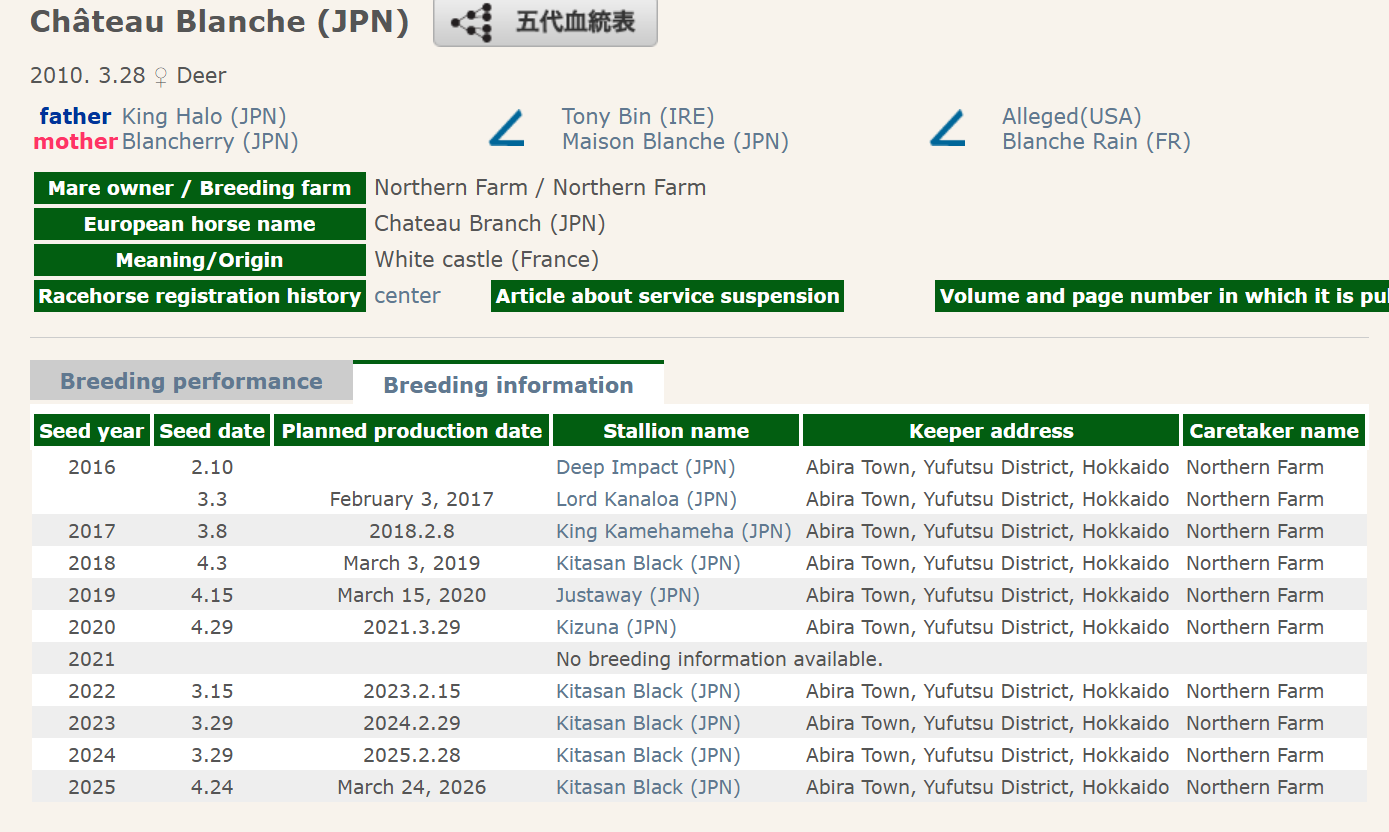Open stallion Deep Impact (JPN)

point(645,467)
